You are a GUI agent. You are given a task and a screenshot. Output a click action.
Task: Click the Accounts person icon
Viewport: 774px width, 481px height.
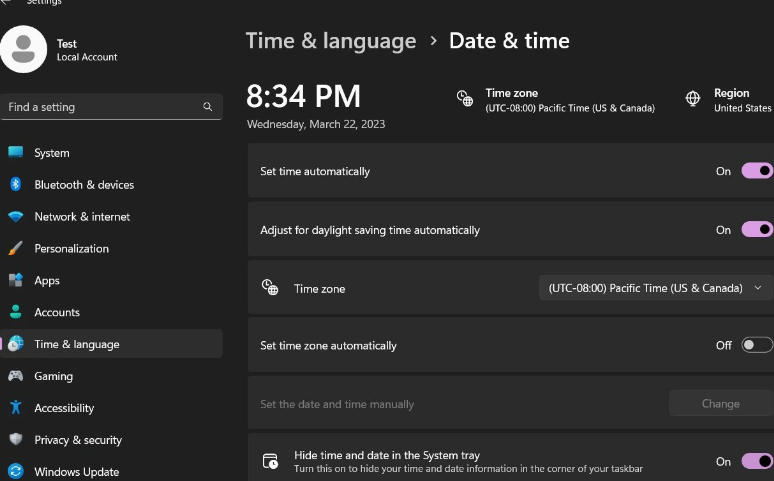click(15, 313)
